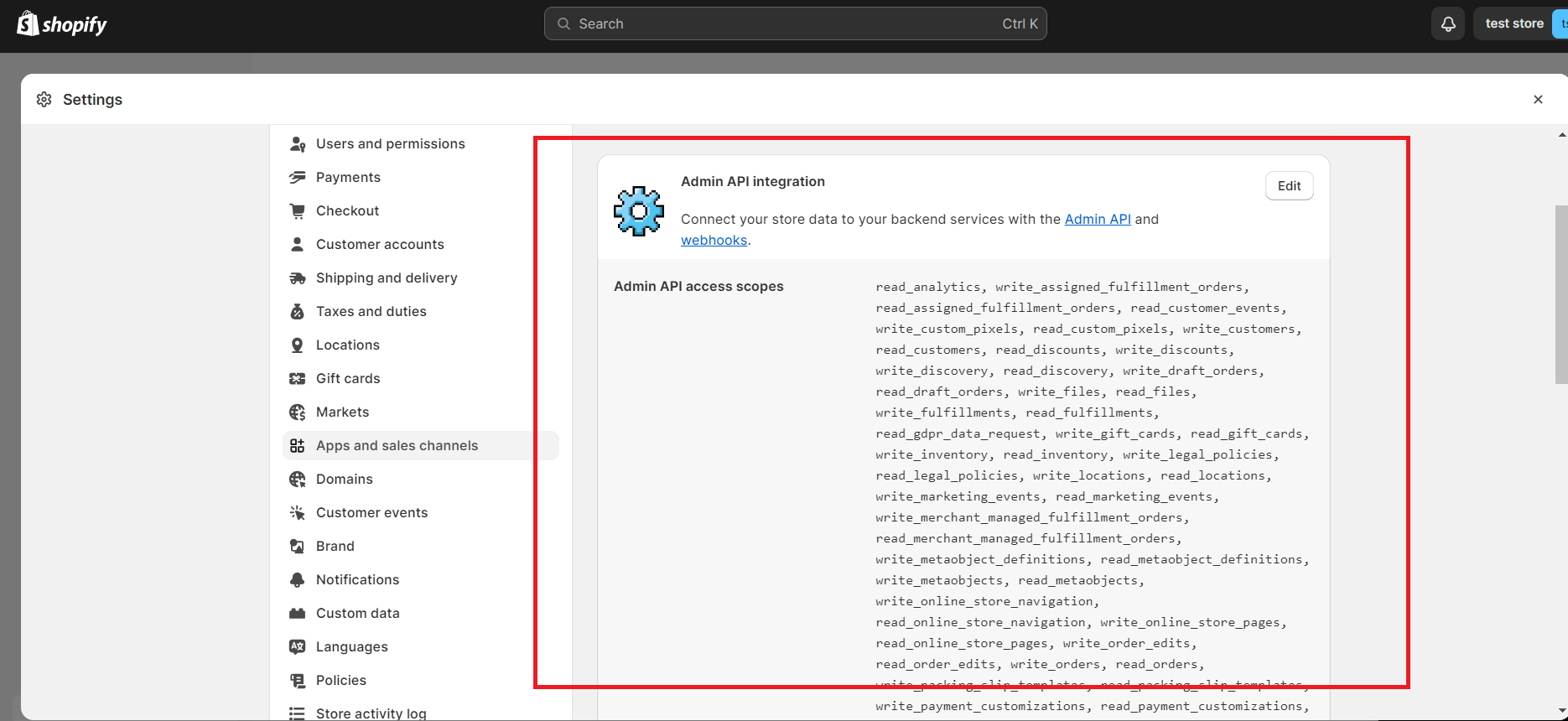Click the read_analytics scope text
The width and height of the screenshot is (1568, 721).
(928, 287)
